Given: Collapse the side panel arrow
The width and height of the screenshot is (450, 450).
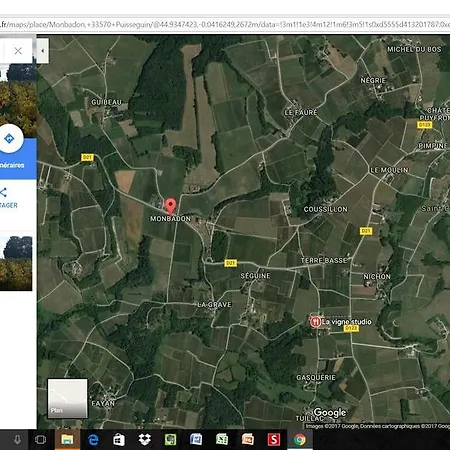Looking at the screenshot, I should coord(42,51).
